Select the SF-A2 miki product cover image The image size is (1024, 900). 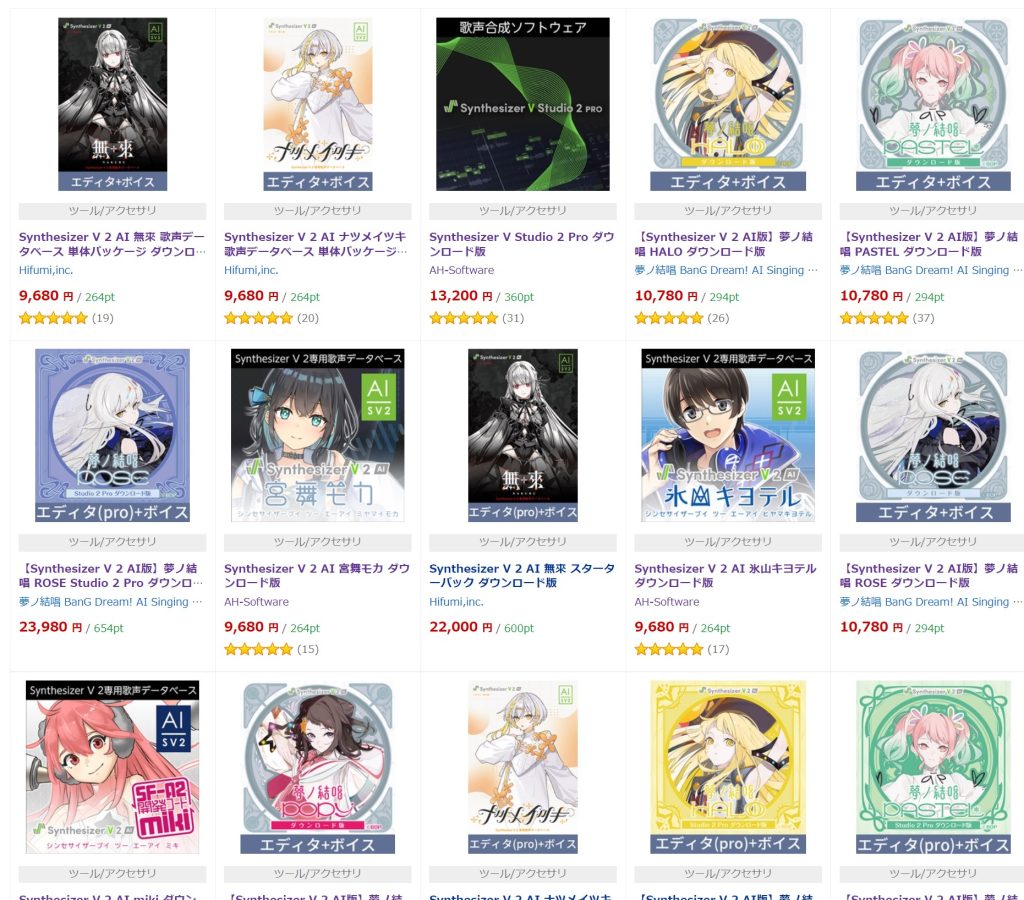[112, 767]
